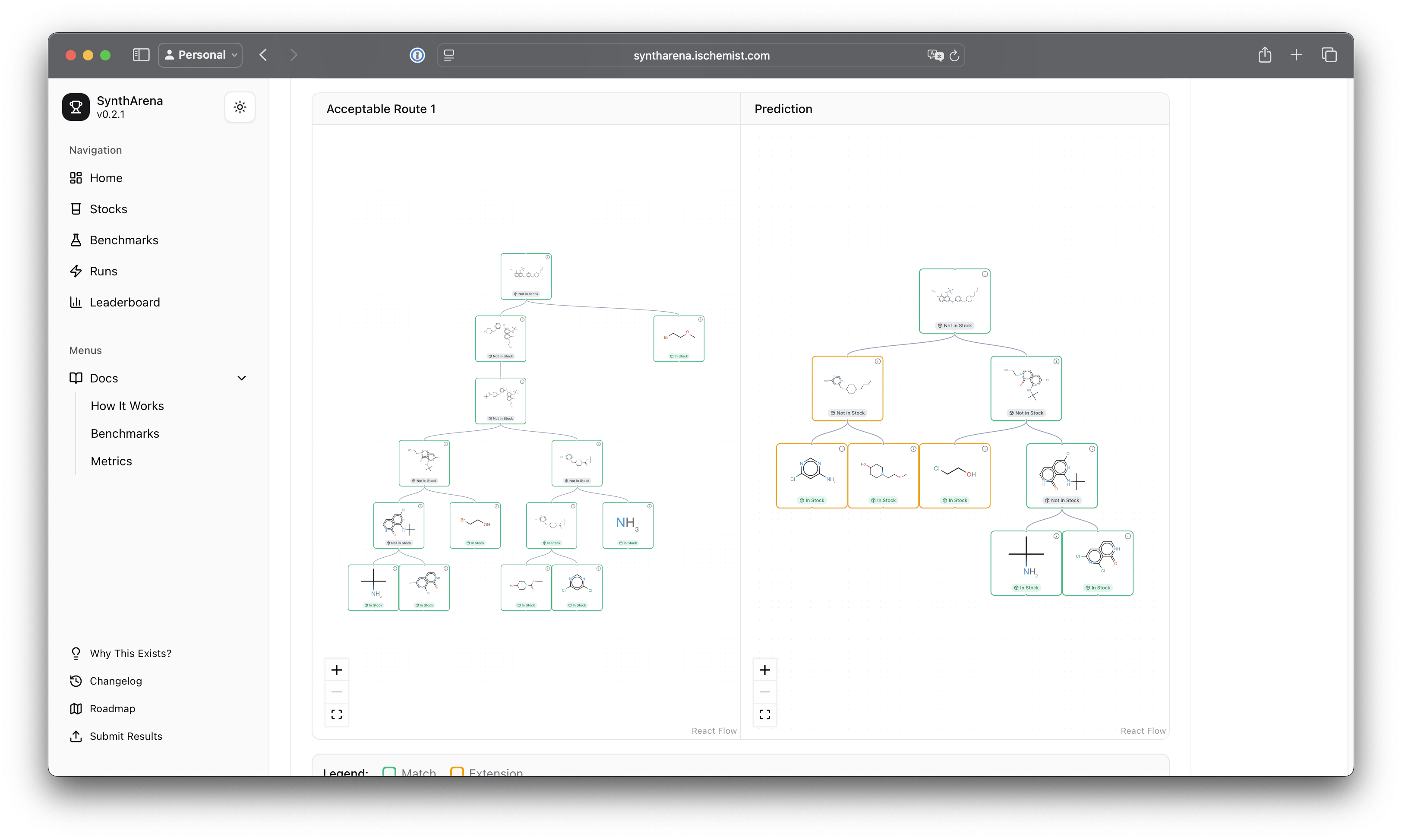Click the Share icon in browser toolbar

click(1264, 55)
